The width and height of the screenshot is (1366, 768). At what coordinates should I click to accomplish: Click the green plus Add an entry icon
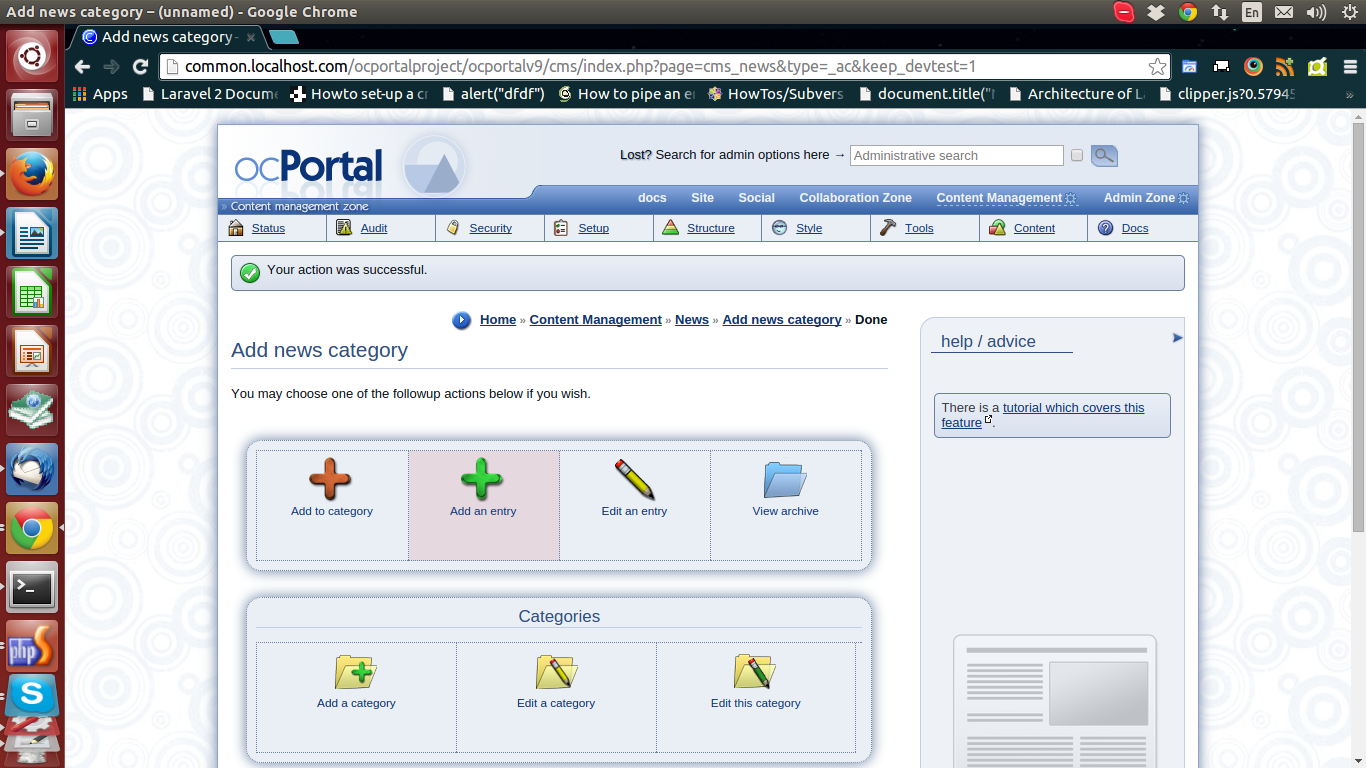point(482,479)
